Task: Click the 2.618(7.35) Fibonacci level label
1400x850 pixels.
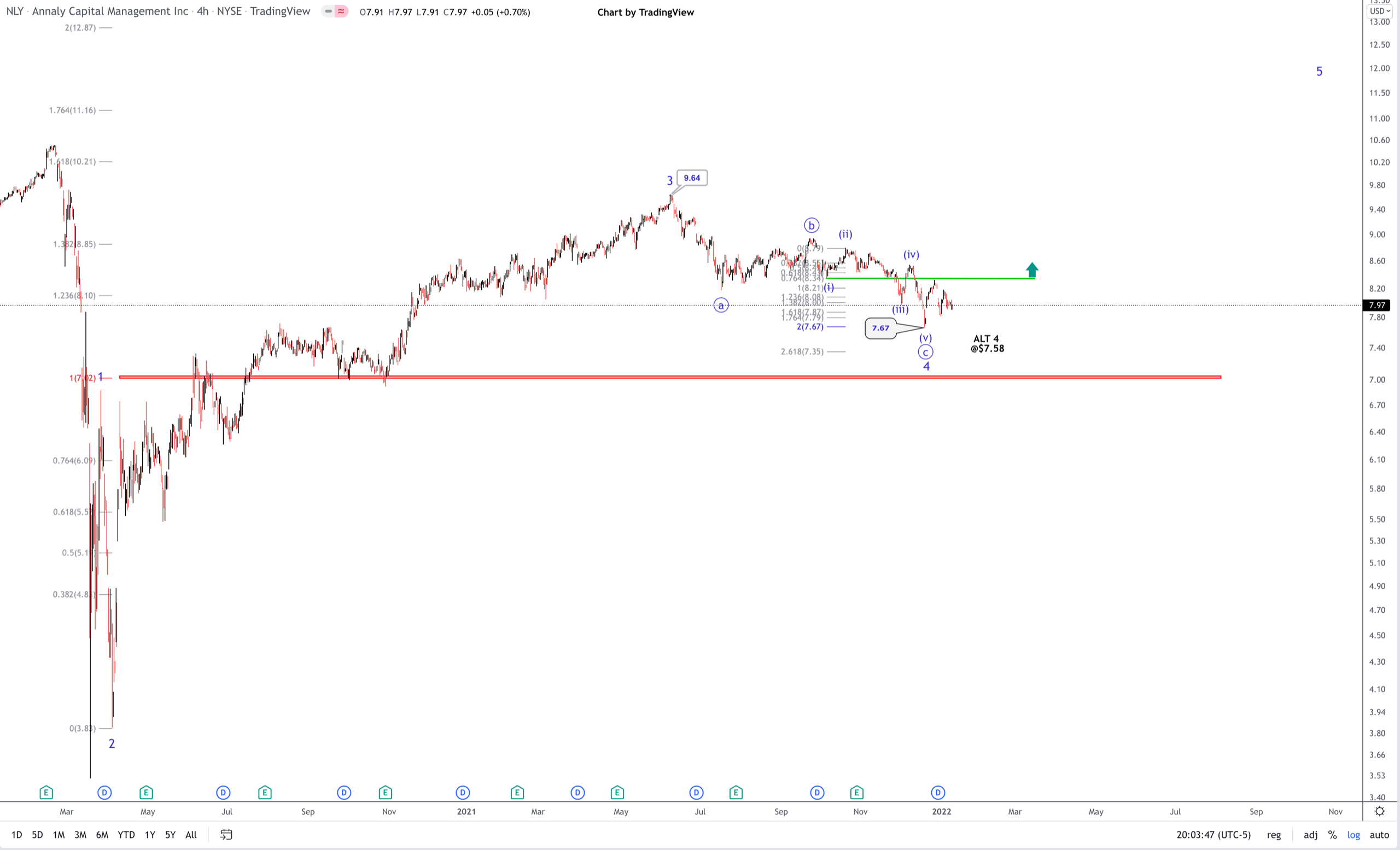Action: (x=802, y=351)
